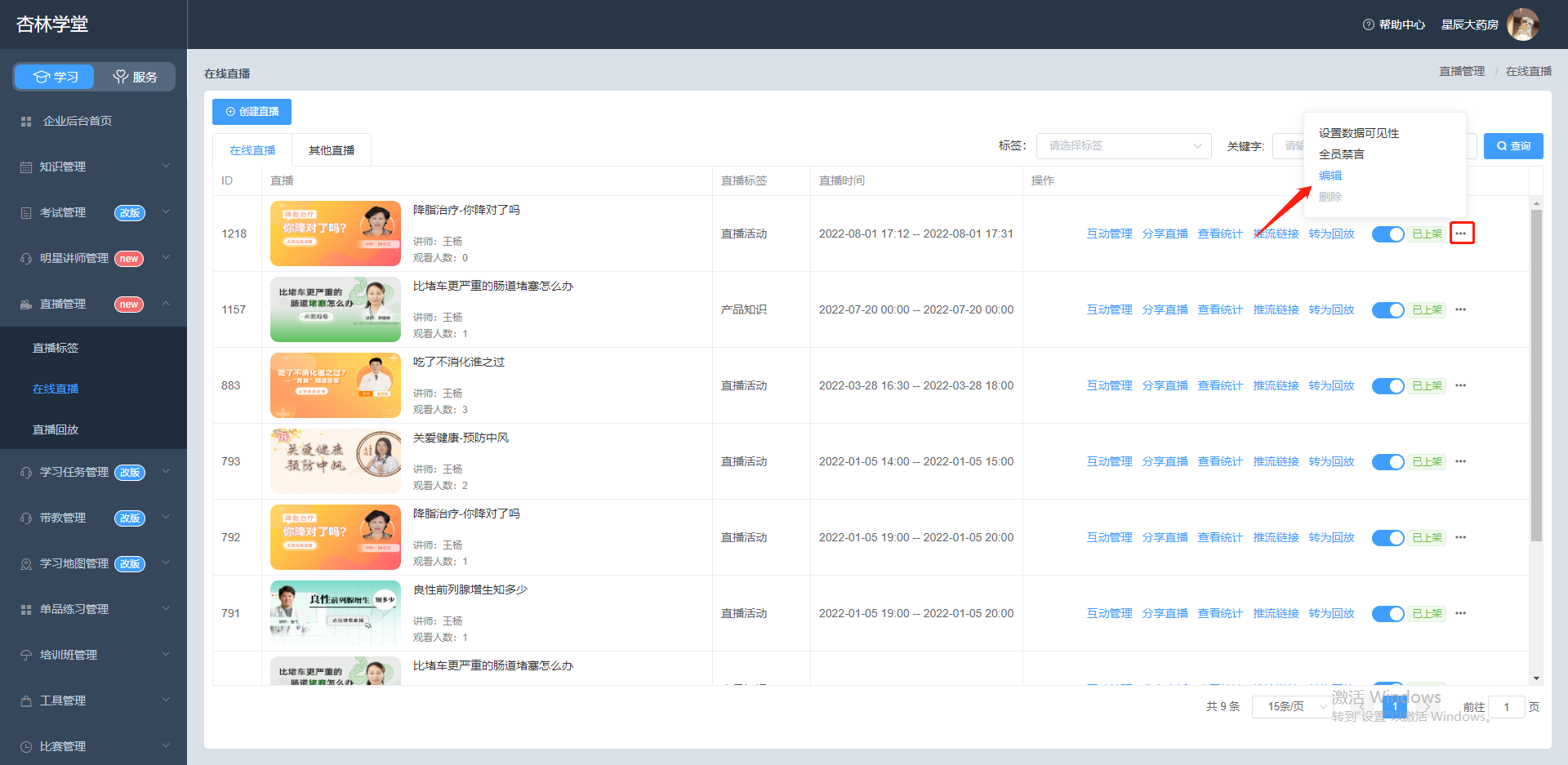
Task: Click the go-to page number field
Action: pyautogui.click(x=1507, y=707)
